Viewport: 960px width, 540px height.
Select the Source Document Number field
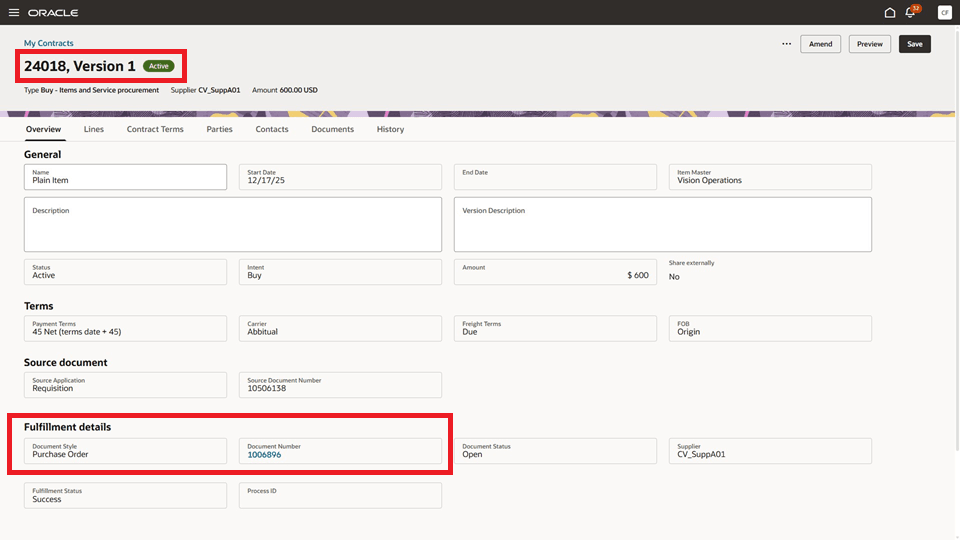[340, 385]
